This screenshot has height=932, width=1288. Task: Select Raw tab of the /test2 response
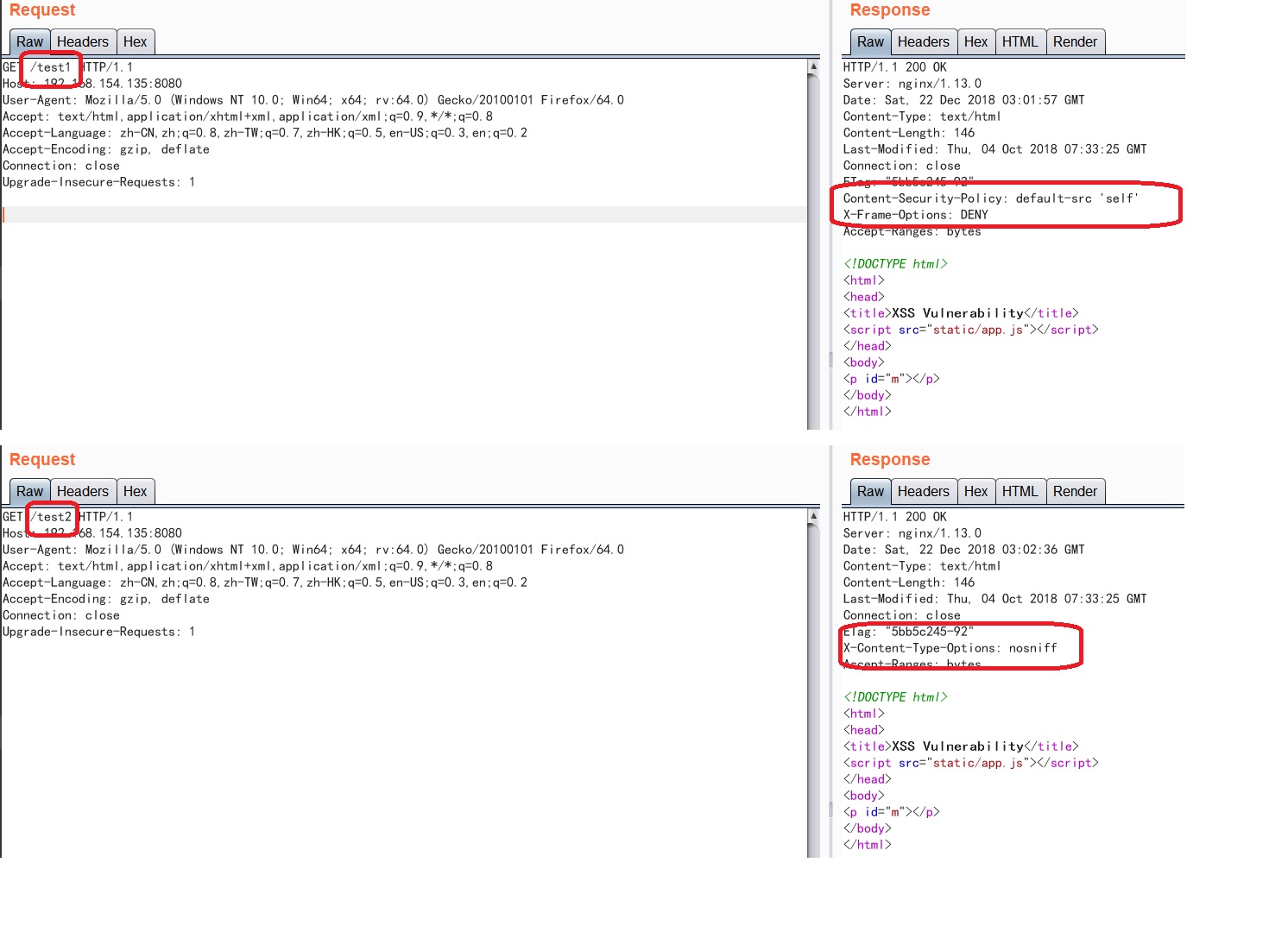point(870,491)
